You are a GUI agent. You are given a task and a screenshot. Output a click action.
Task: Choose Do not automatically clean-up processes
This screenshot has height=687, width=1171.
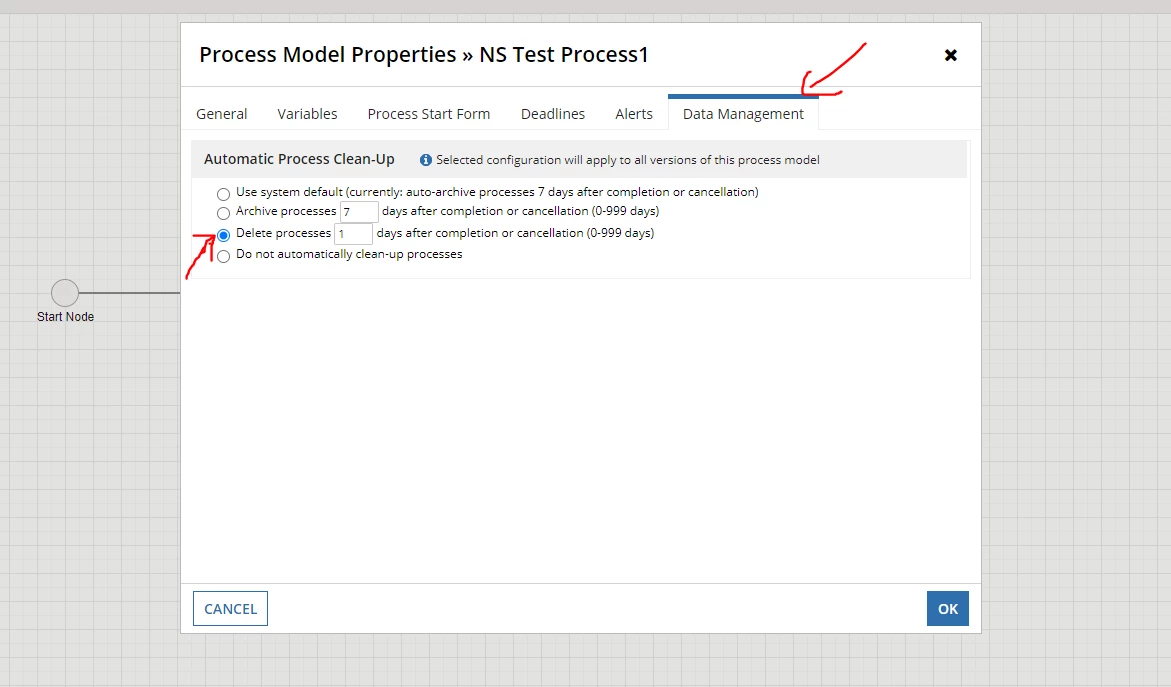coord(223,256)
